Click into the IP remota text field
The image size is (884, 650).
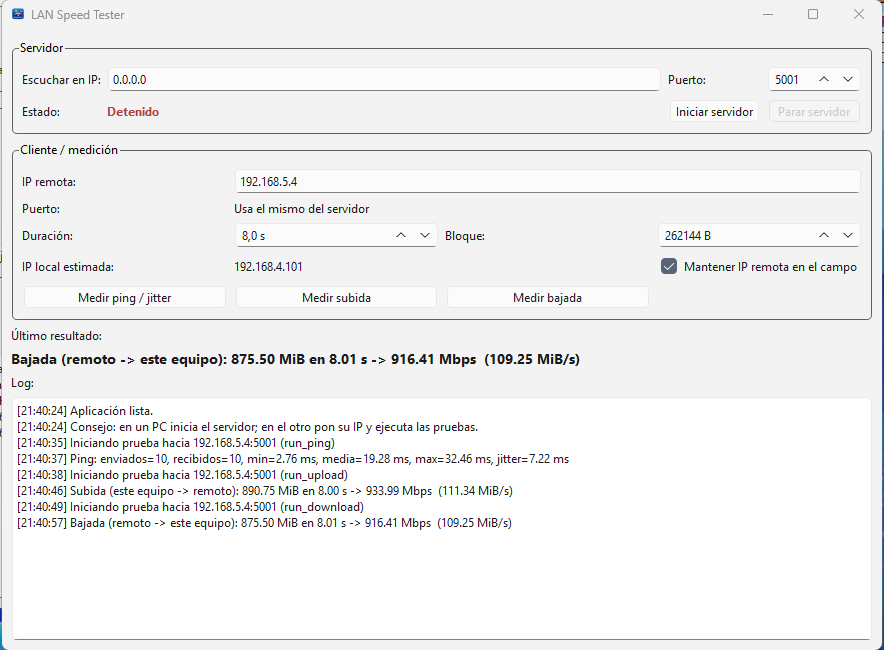pyautogui.click(x=546, y=182)
